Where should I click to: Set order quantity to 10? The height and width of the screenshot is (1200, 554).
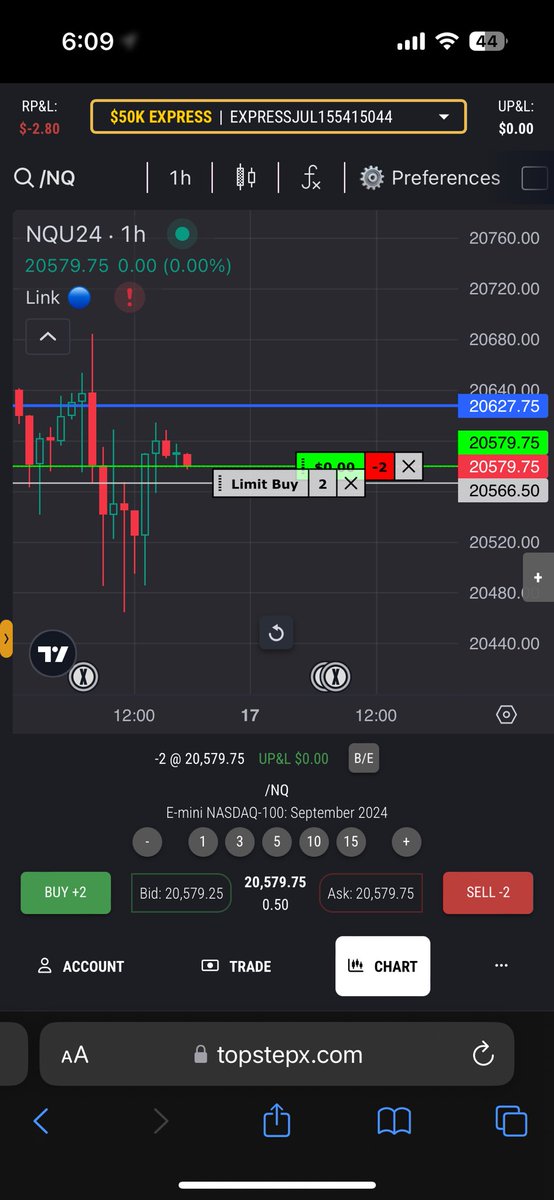(314, 842)
